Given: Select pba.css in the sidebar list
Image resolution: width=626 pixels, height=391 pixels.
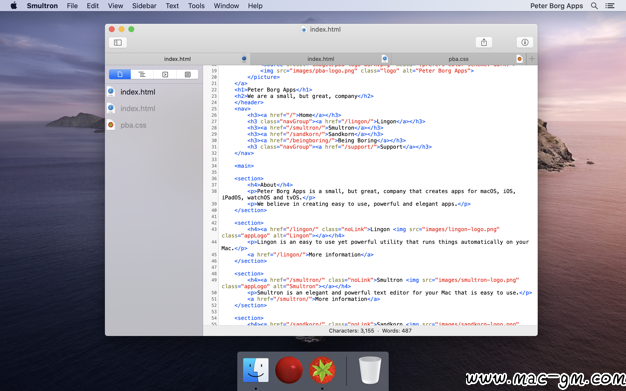Looking at the screenshot, I should (154, 125).
